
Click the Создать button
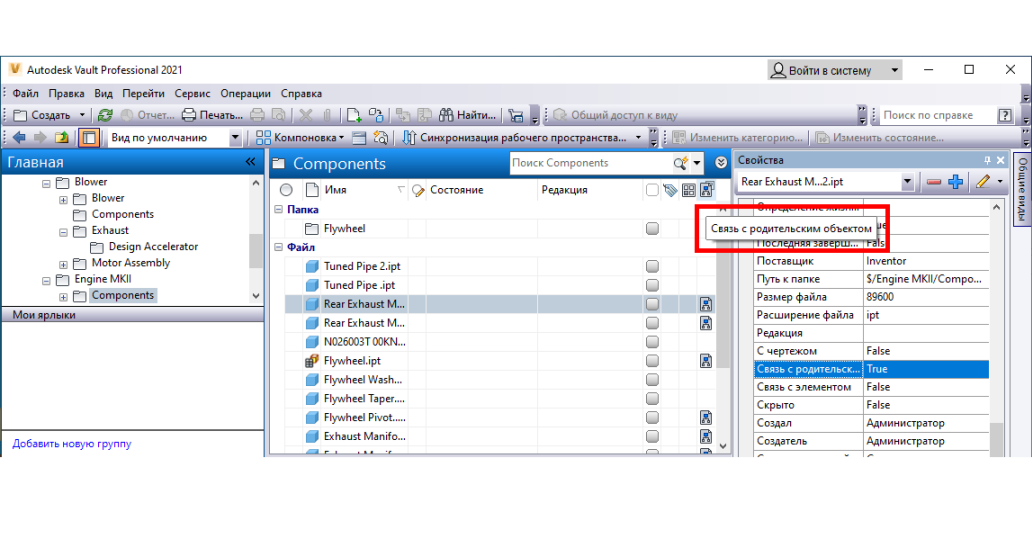[x=43, y=115]
